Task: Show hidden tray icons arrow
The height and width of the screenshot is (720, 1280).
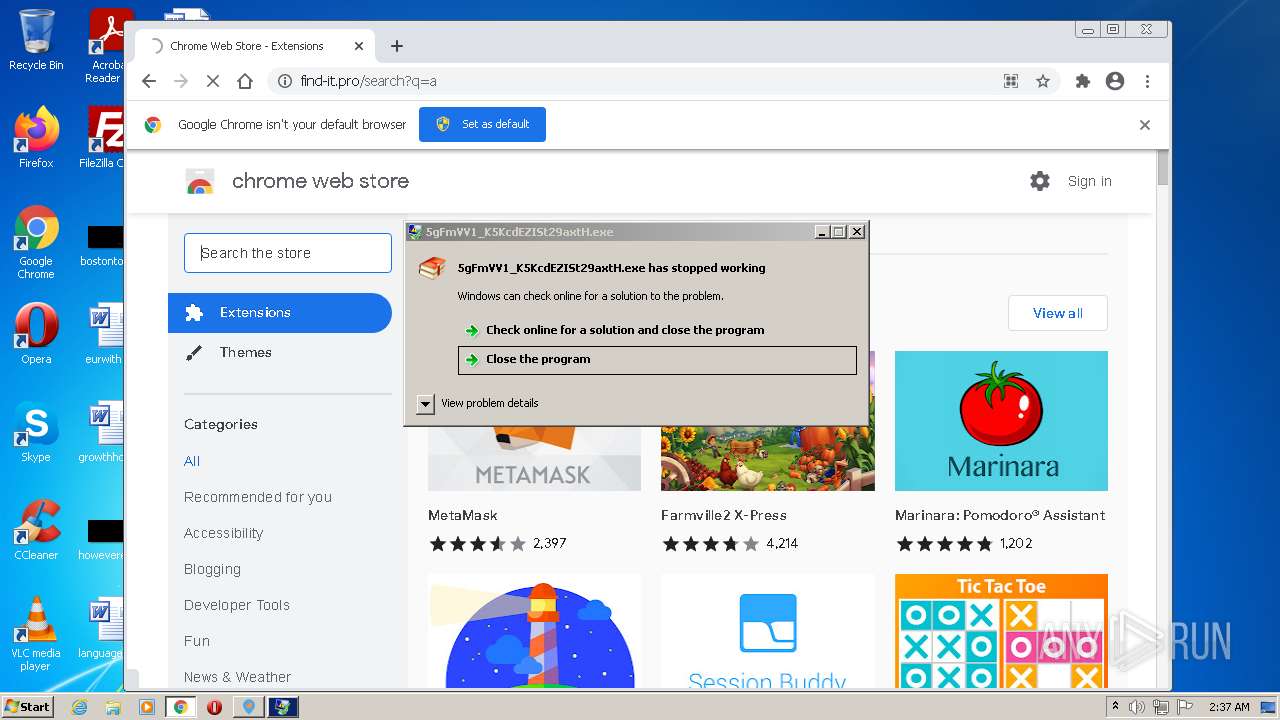Action: (1116, 707)
